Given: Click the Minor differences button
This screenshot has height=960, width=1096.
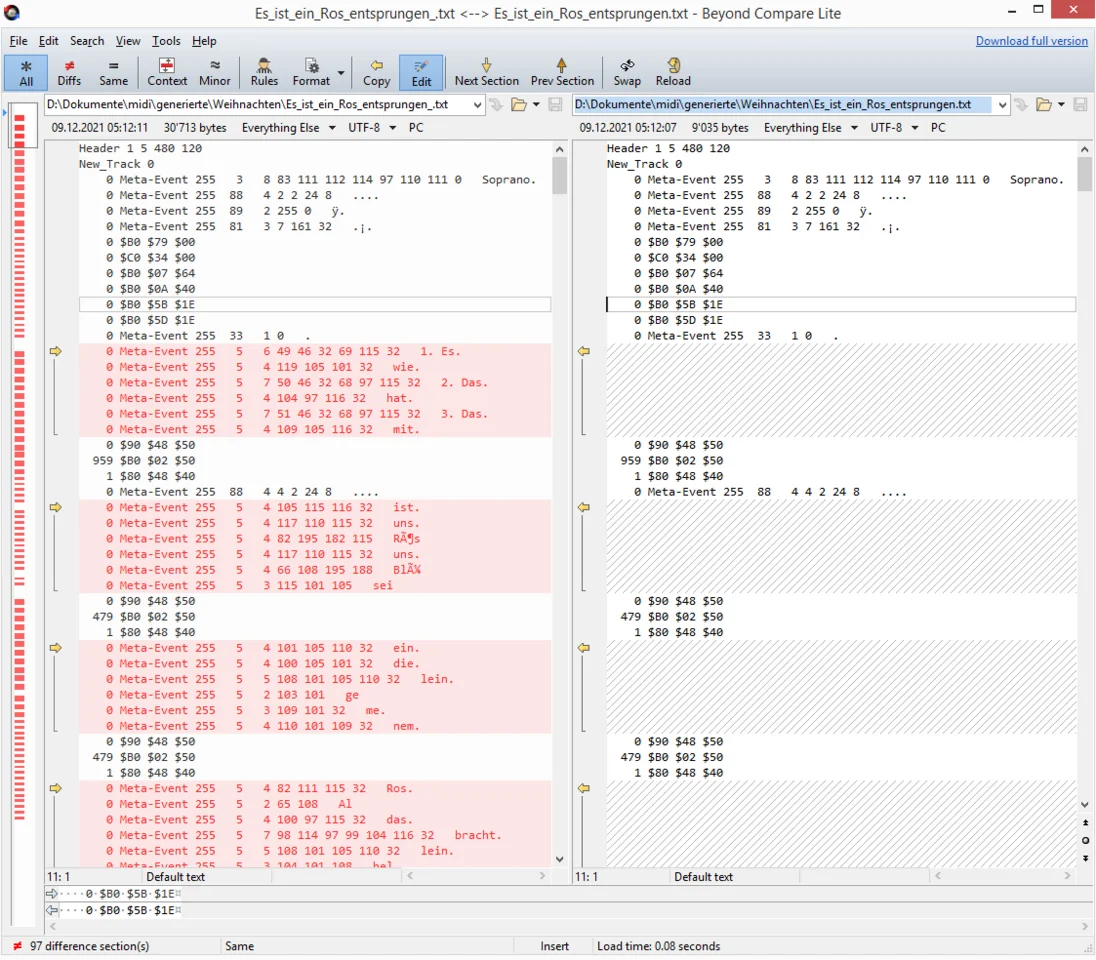Looking at the screenshot, I should 215,72.
